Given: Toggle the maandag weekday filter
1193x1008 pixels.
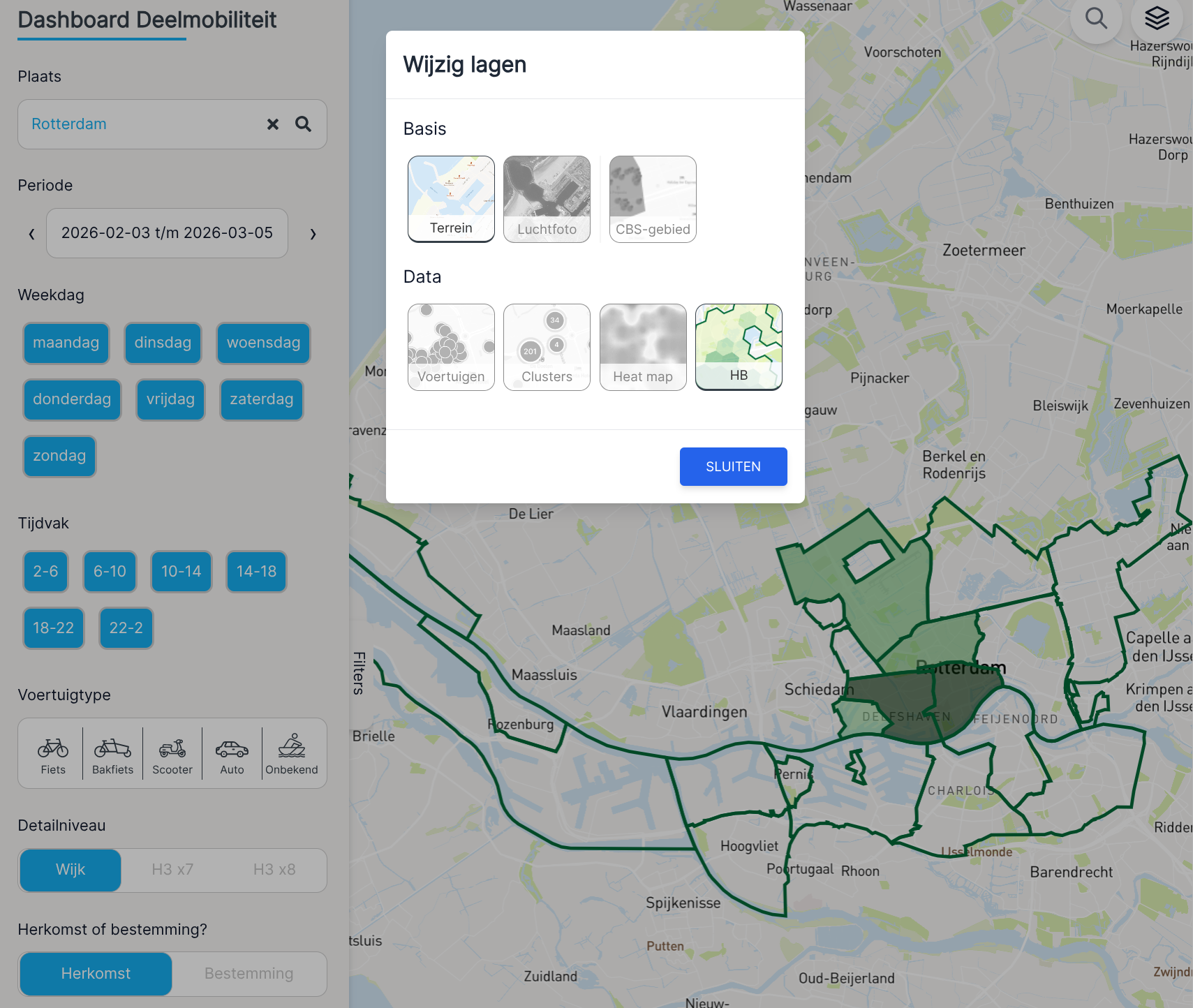Looking at the screenshot, I should tap(66, 343).
